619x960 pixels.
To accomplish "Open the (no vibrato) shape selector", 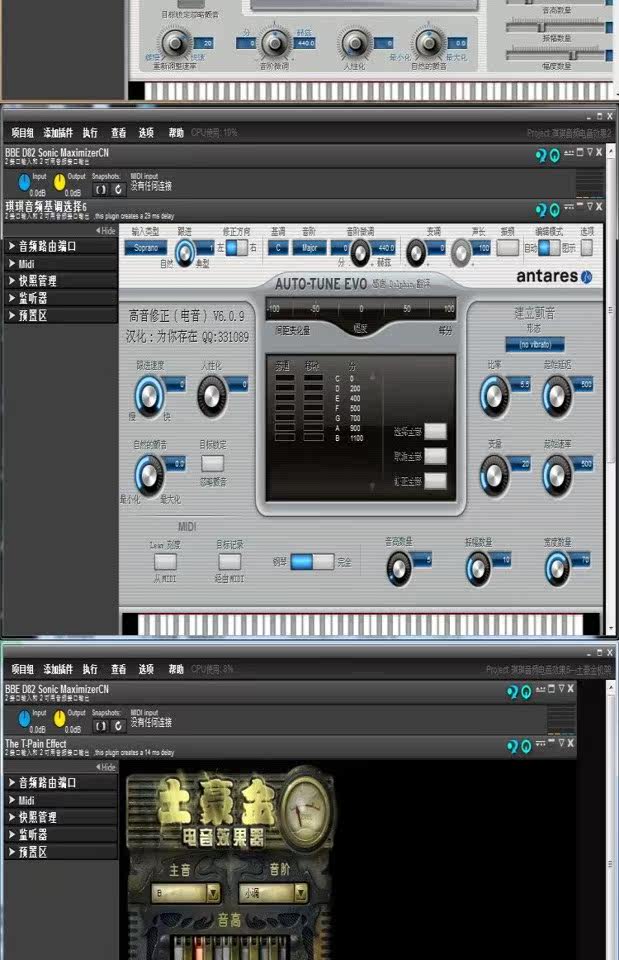I will [535, 345].
